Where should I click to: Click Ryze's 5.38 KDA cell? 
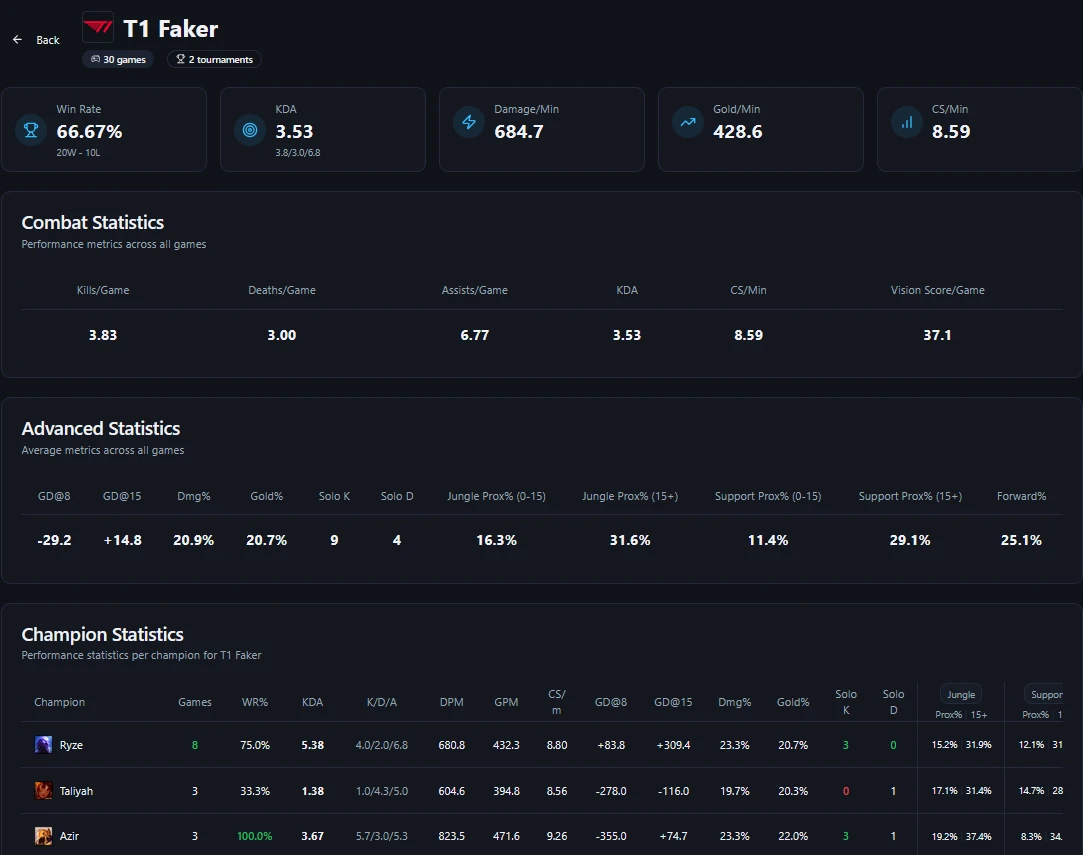(313, 744)
